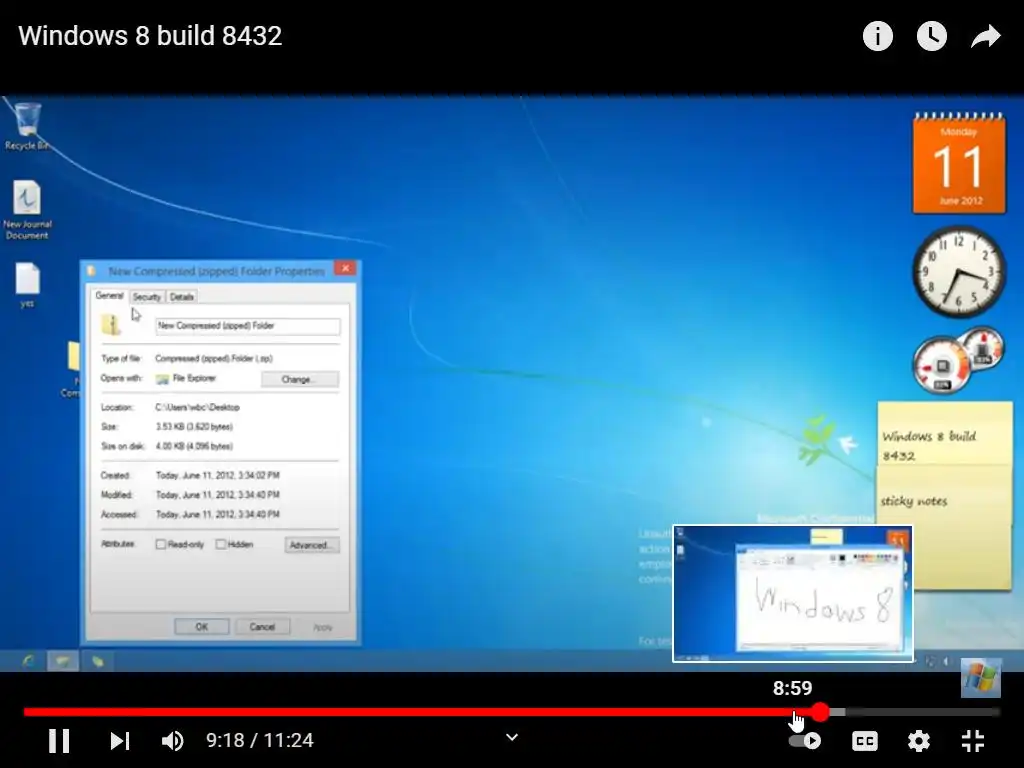Click the Apply button
The width and height of the screenshot is (1024, 768).
coord(323,627)
